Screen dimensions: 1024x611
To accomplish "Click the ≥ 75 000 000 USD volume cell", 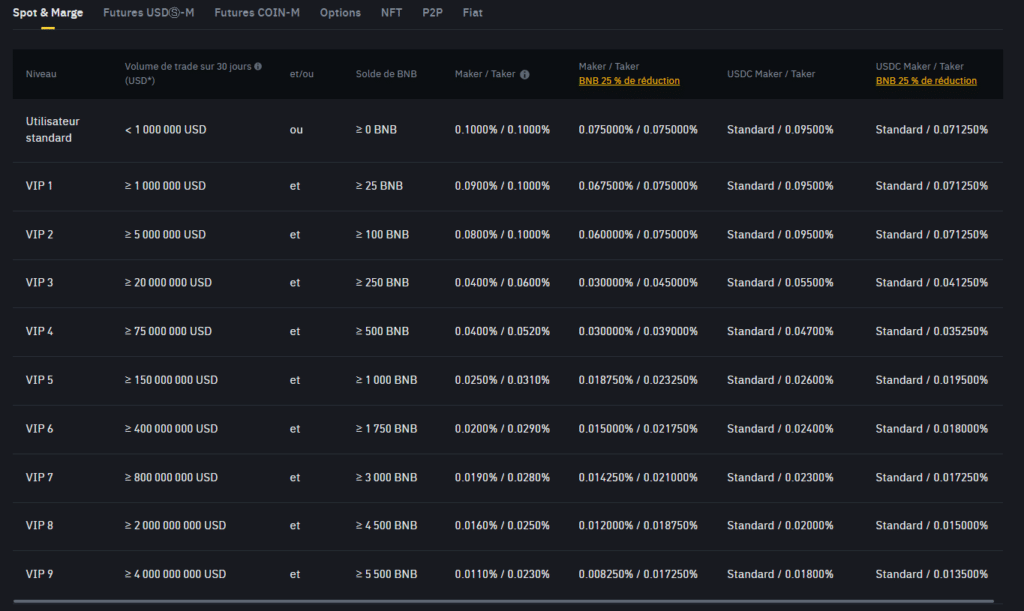I will click(168, 331).
